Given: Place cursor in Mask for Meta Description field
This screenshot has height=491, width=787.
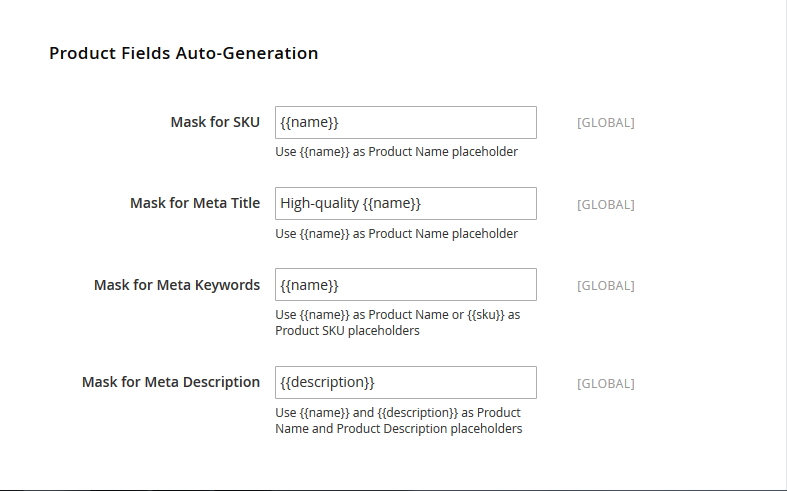Looking at the screenshot, I should [x=406, y=383].
